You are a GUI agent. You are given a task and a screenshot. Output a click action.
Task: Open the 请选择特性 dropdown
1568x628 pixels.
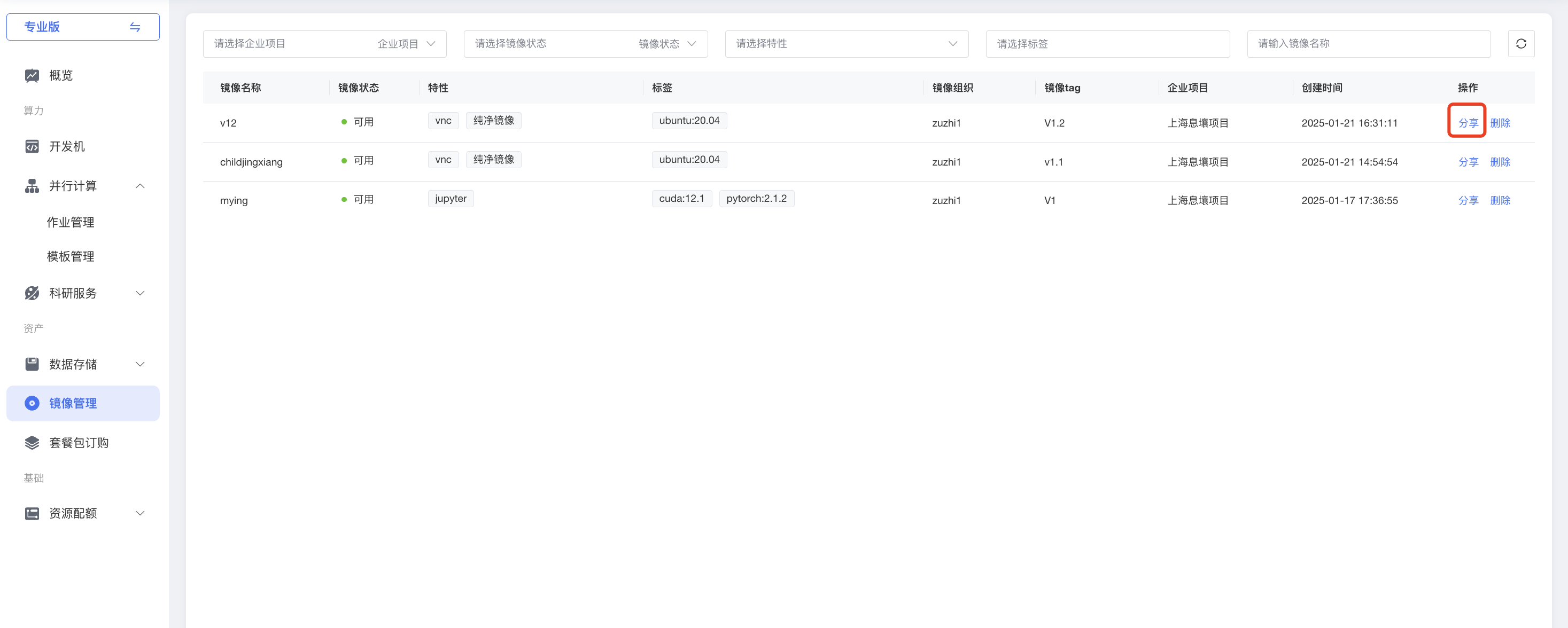846,44
